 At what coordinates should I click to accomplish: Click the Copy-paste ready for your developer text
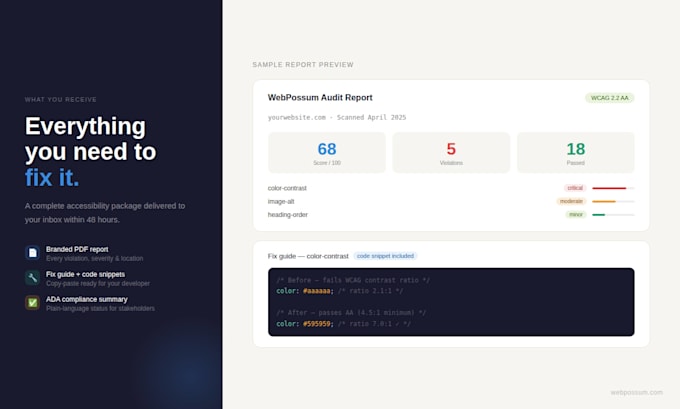98,284
